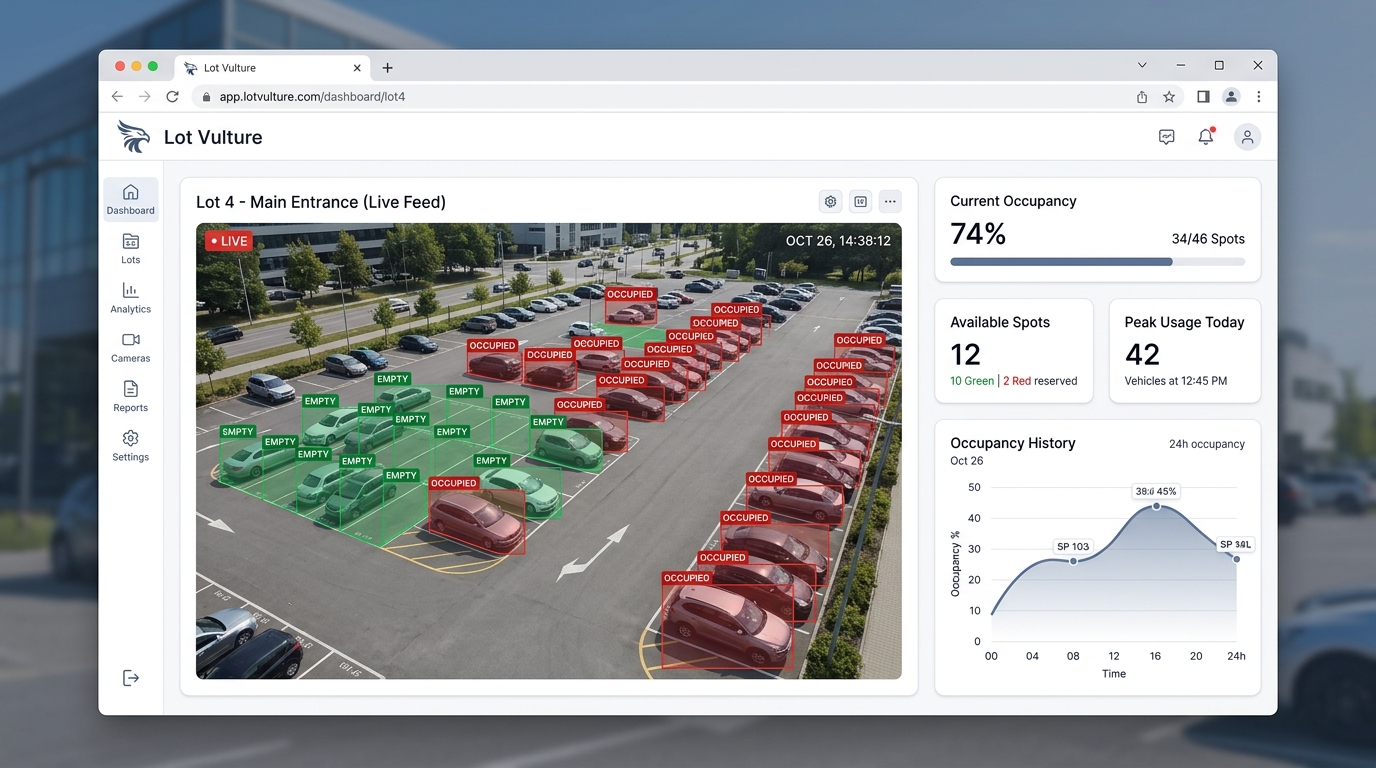The width and height of the screenshot is (1376, 768).
Task: Open the browser profile icon
Action: coord(1231,97)
